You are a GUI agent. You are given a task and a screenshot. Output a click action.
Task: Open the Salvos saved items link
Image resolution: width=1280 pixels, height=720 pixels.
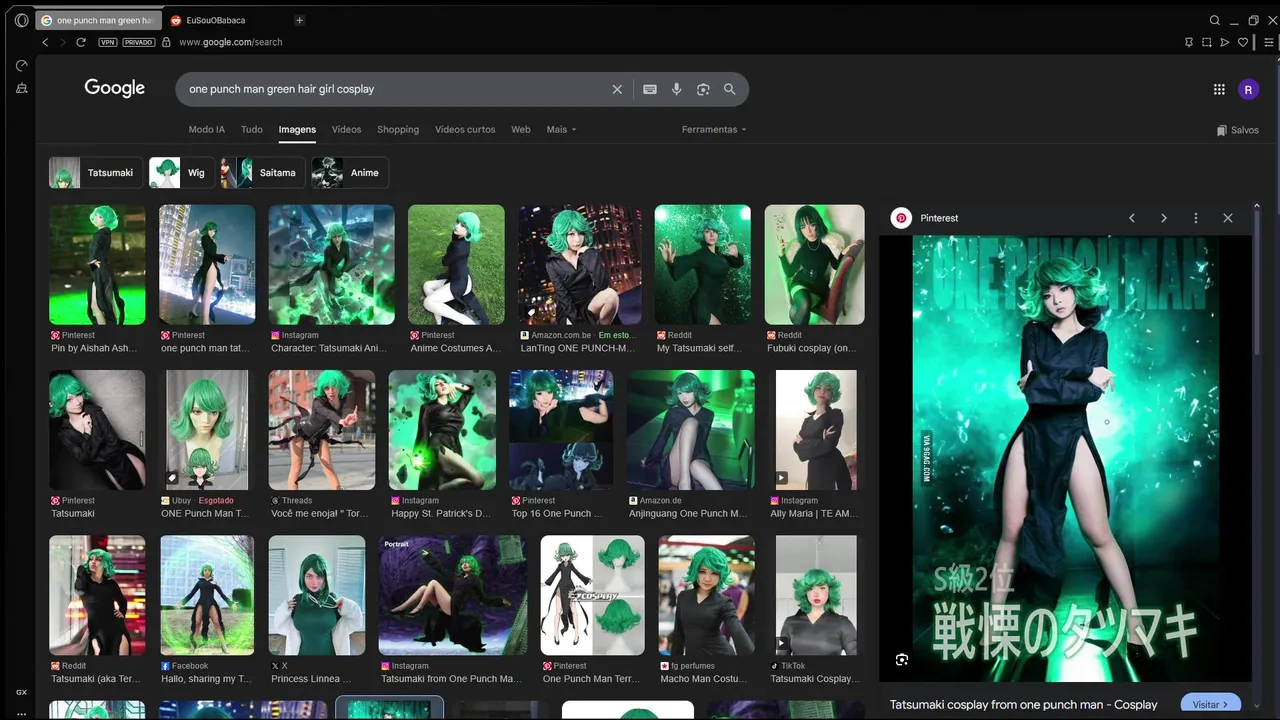click(1238, 130)
